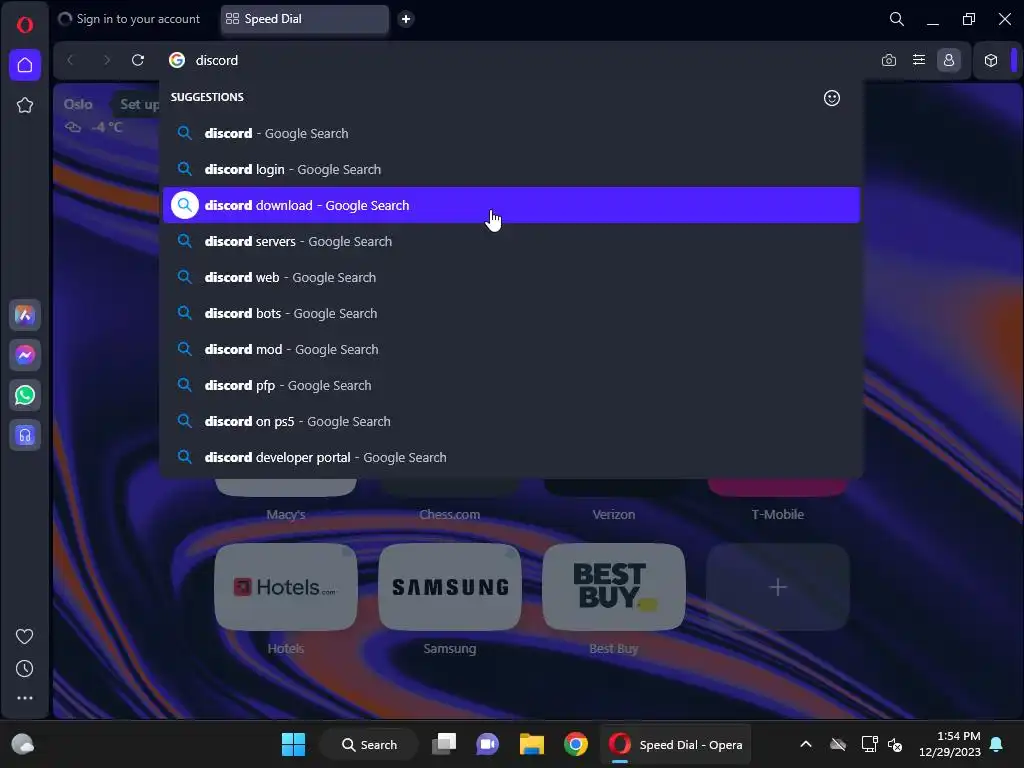Click the Verizon speed dial label
The image size is (1024, 768).
coord(614,514)
